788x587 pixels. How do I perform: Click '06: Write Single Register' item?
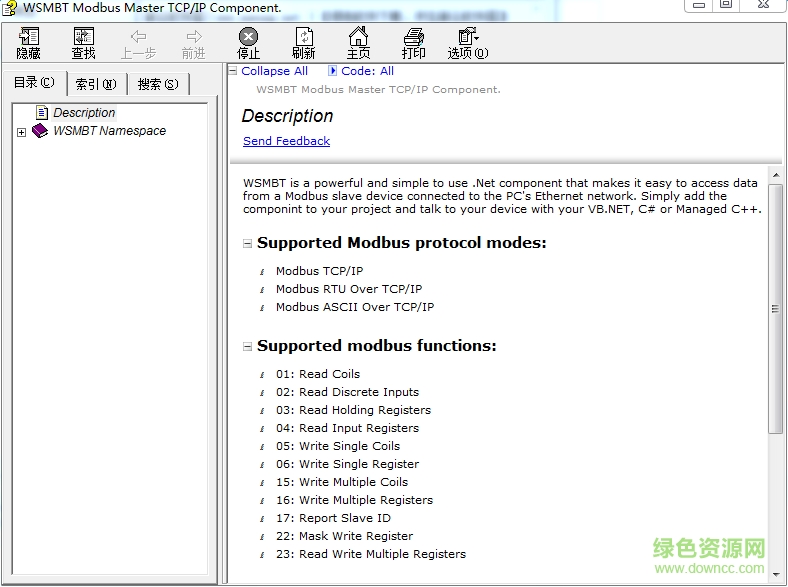[x=347, y=464]
